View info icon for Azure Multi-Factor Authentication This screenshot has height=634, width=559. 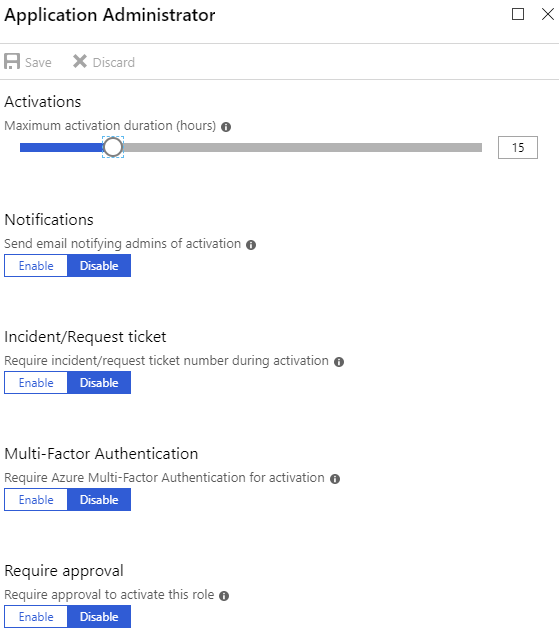[x=335, y=479]
